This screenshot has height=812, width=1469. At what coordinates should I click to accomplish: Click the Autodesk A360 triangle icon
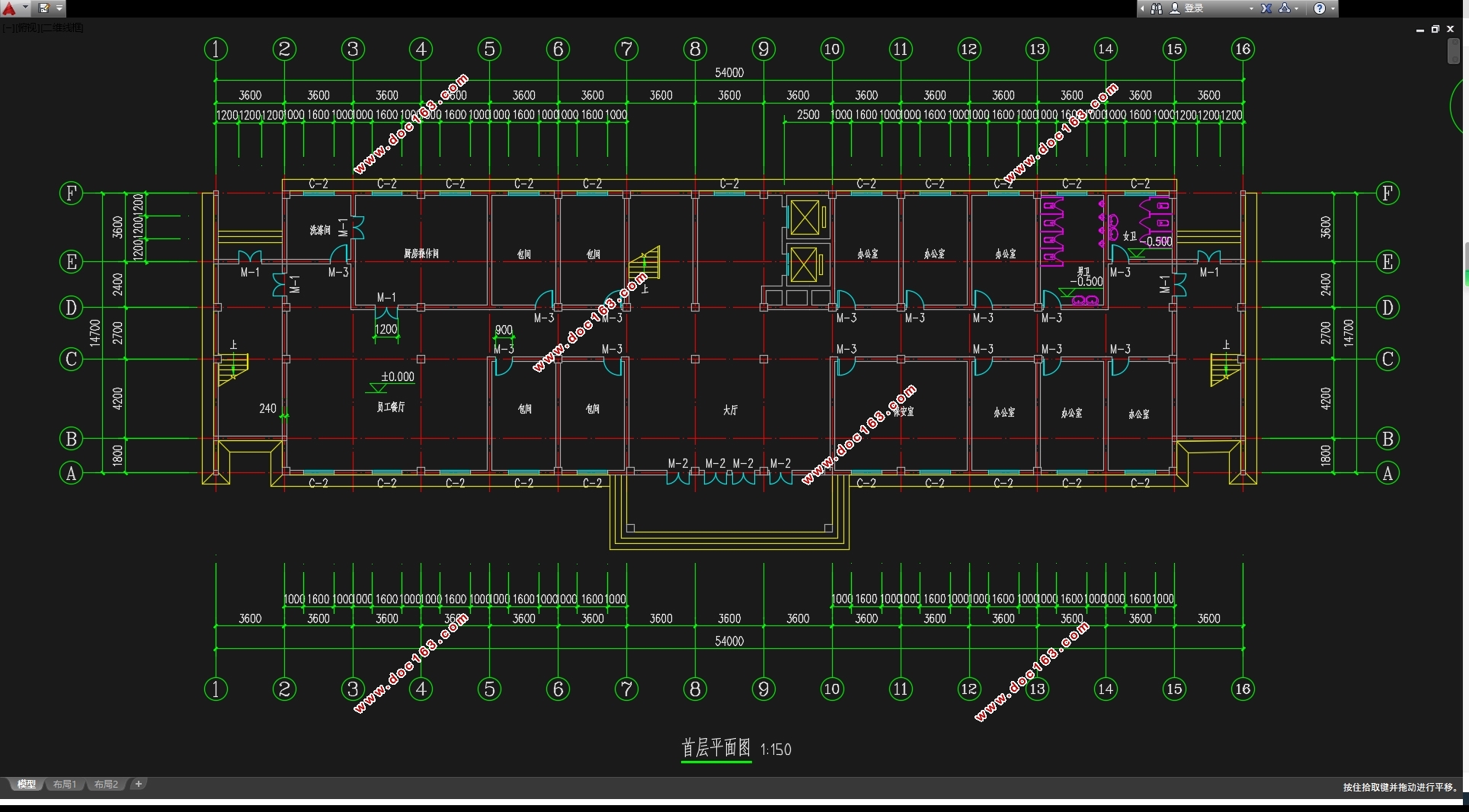[x=1285, y=8]
